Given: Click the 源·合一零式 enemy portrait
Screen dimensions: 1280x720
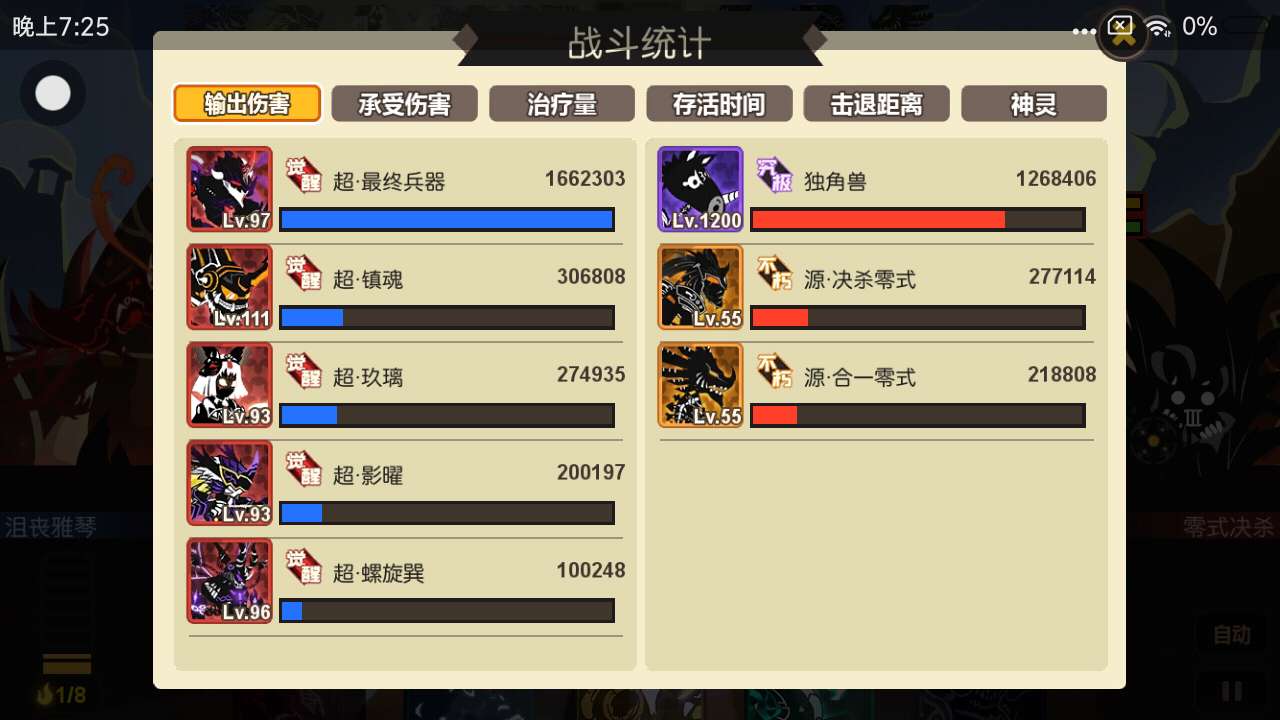Looking at the screenshot, I should 700,385.
